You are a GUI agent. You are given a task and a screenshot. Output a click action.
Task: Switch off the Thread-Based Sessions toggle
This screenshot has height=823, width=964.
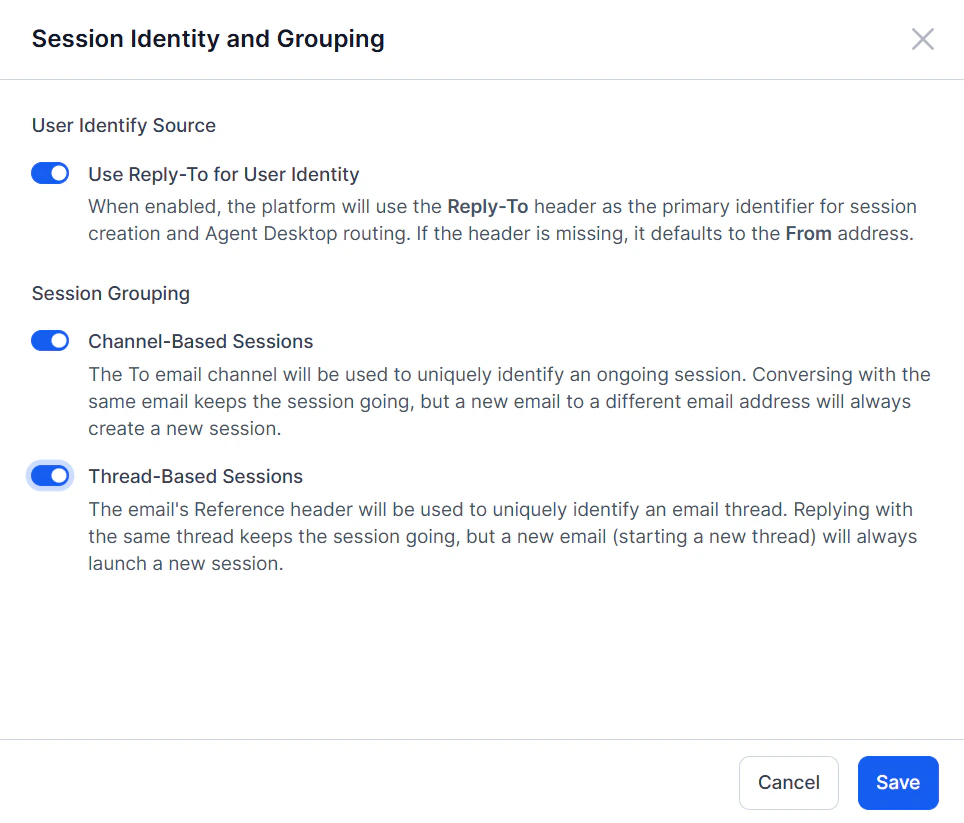point(50,476)
